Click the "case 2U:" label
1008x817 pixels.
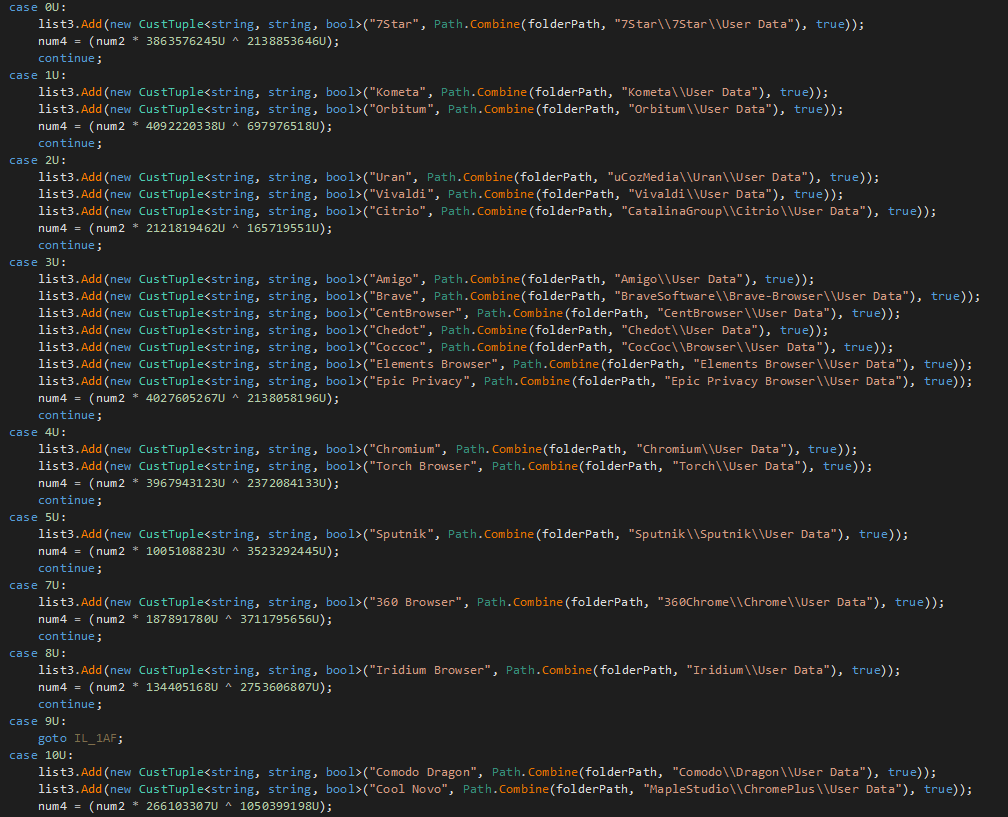click(37, 160)
